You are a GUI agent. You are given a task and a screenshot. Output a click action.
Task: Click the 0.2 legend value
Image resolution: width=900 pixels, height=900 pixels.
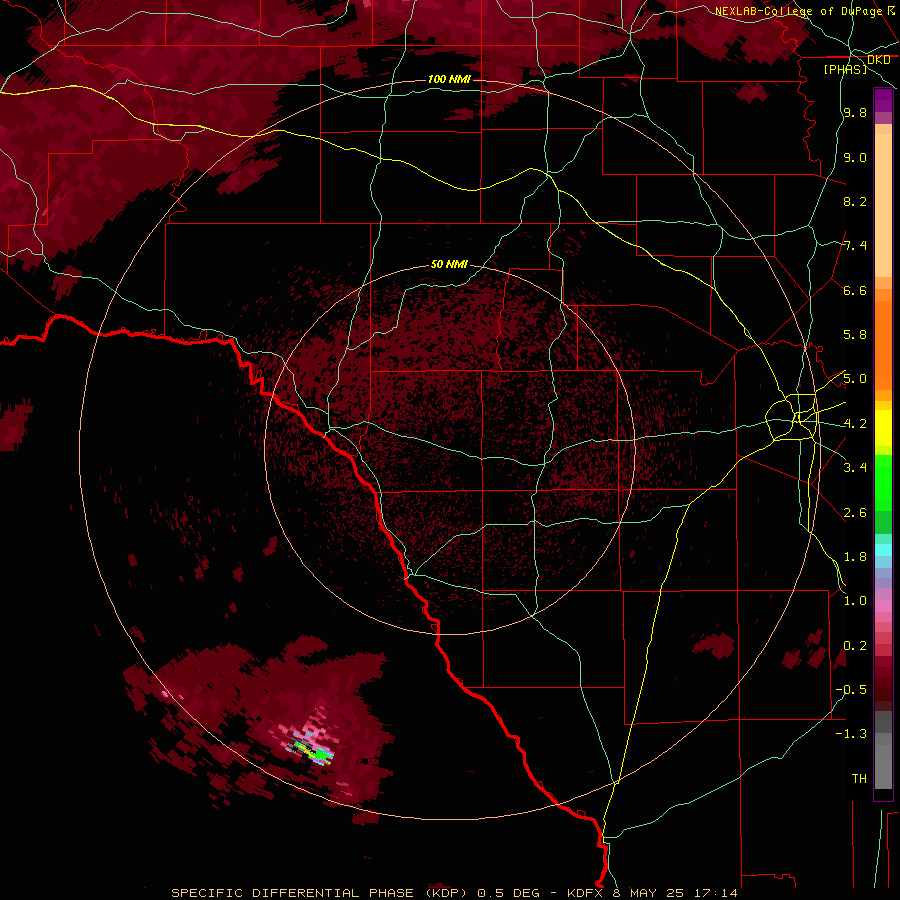(x=855, y=645)
